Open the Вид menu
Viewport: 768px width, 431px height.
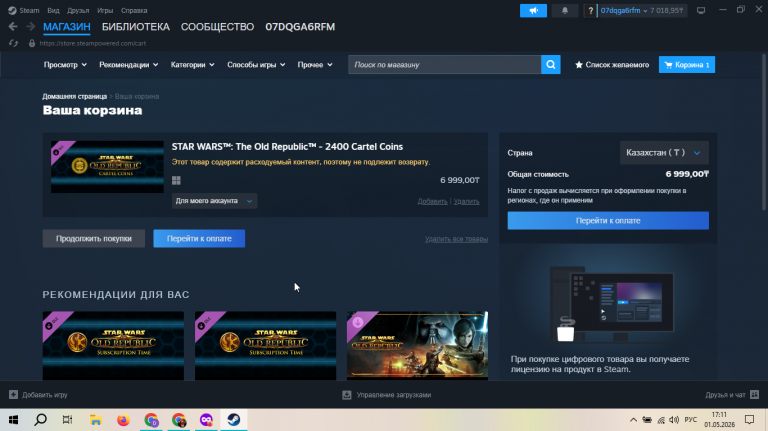(x=53, y=10)
